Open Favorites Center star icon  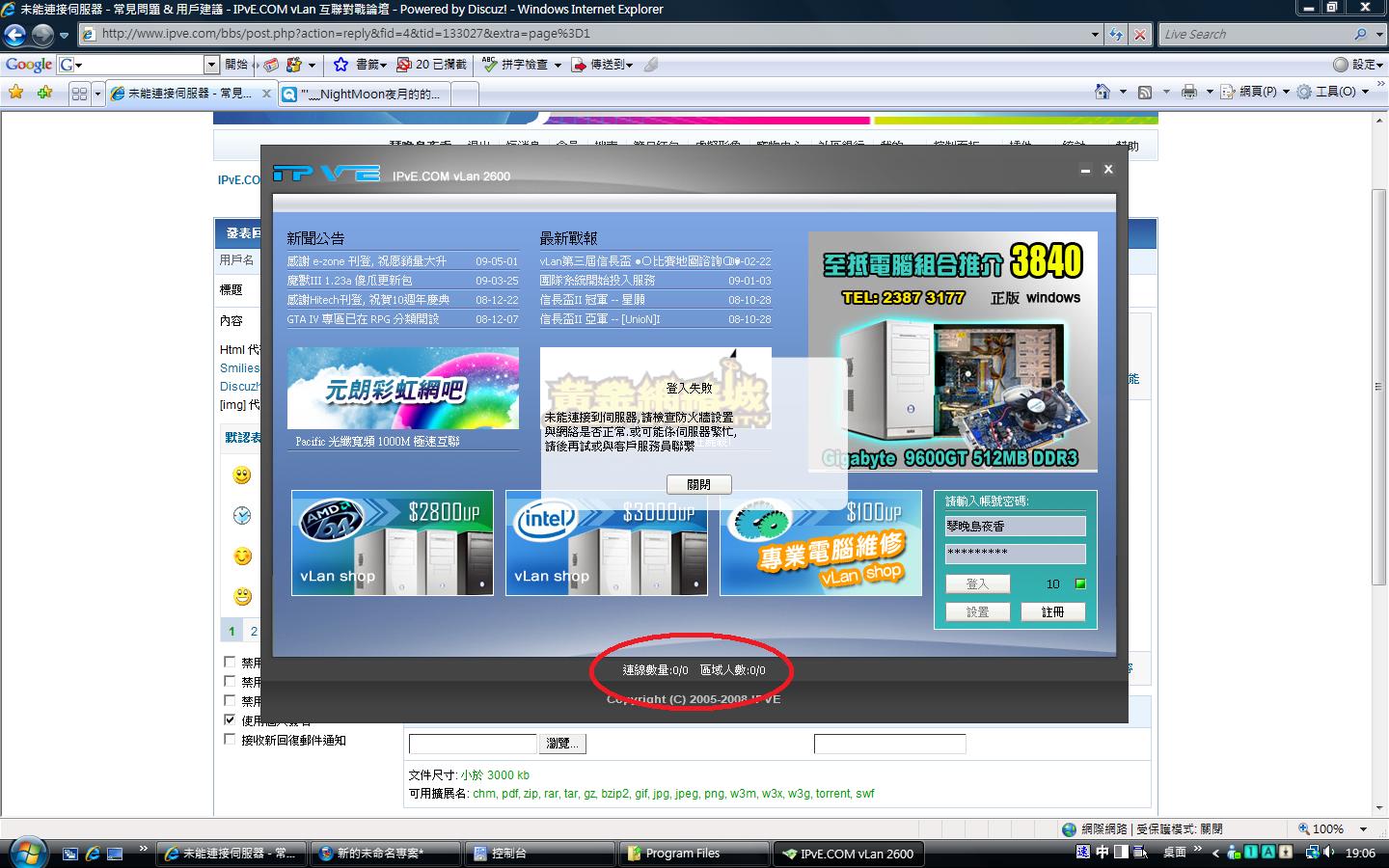[15, 93]
